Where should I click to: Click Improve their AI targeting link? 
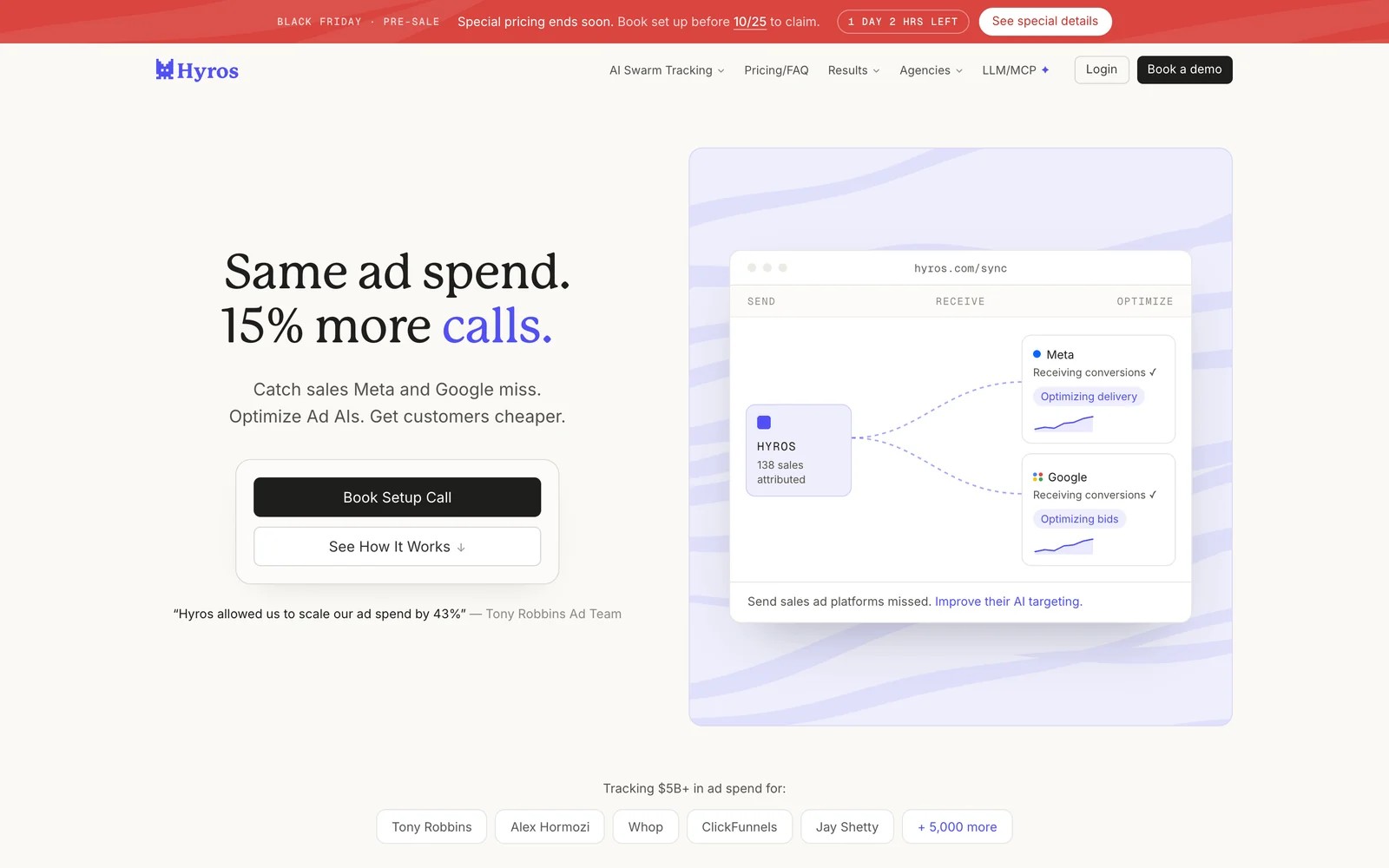pos(1009,602)
